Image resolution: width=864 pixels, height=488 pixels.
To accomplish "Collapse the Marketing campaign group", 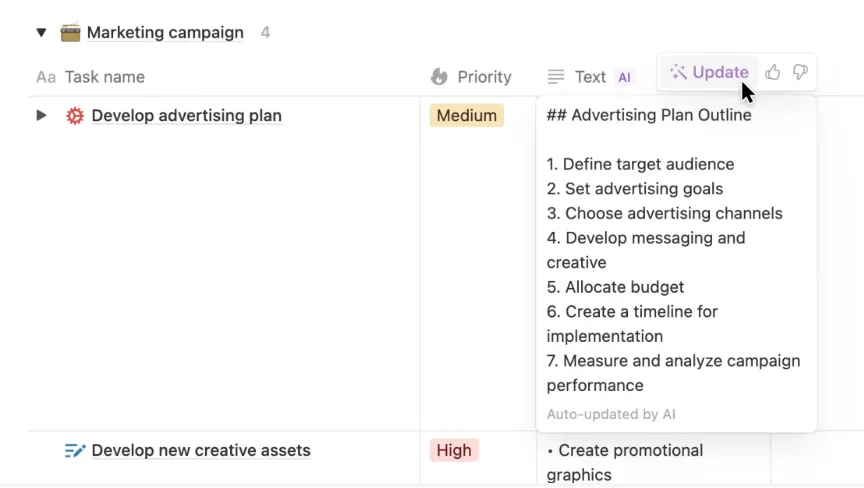I will tap(41, 32).
